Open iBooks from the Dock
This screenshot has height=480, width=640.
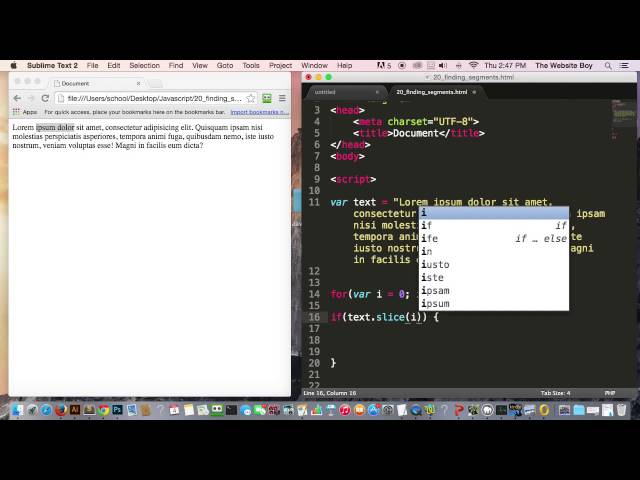[x=359, y=410]
